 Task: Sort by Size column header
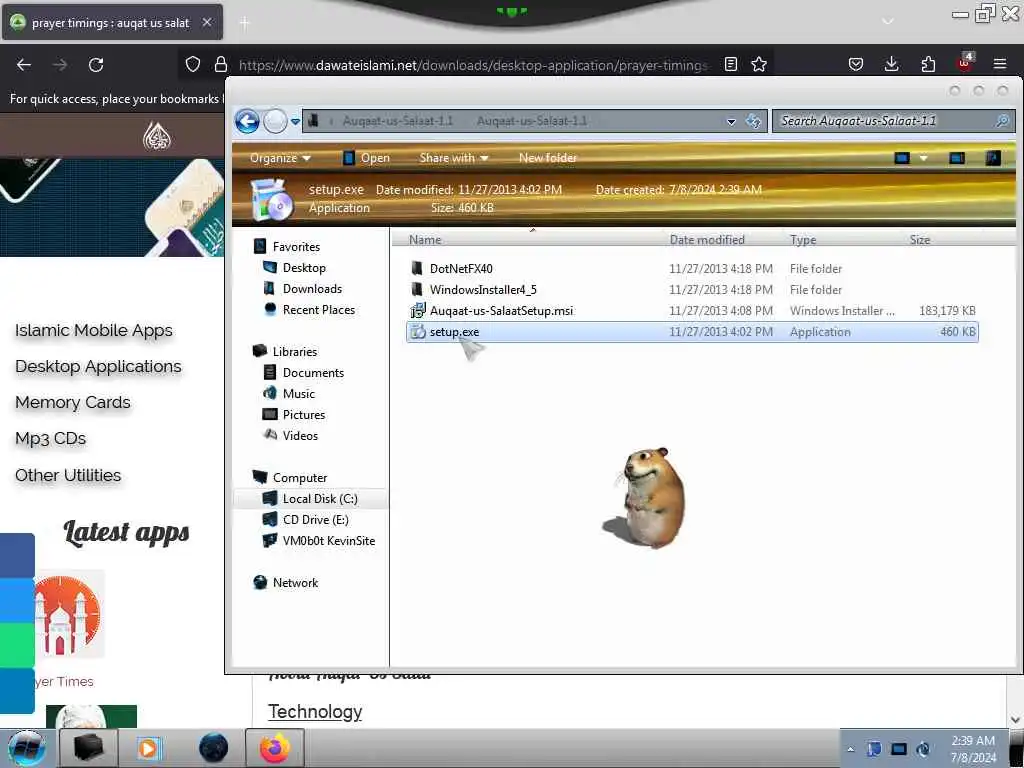click(920, 240)
